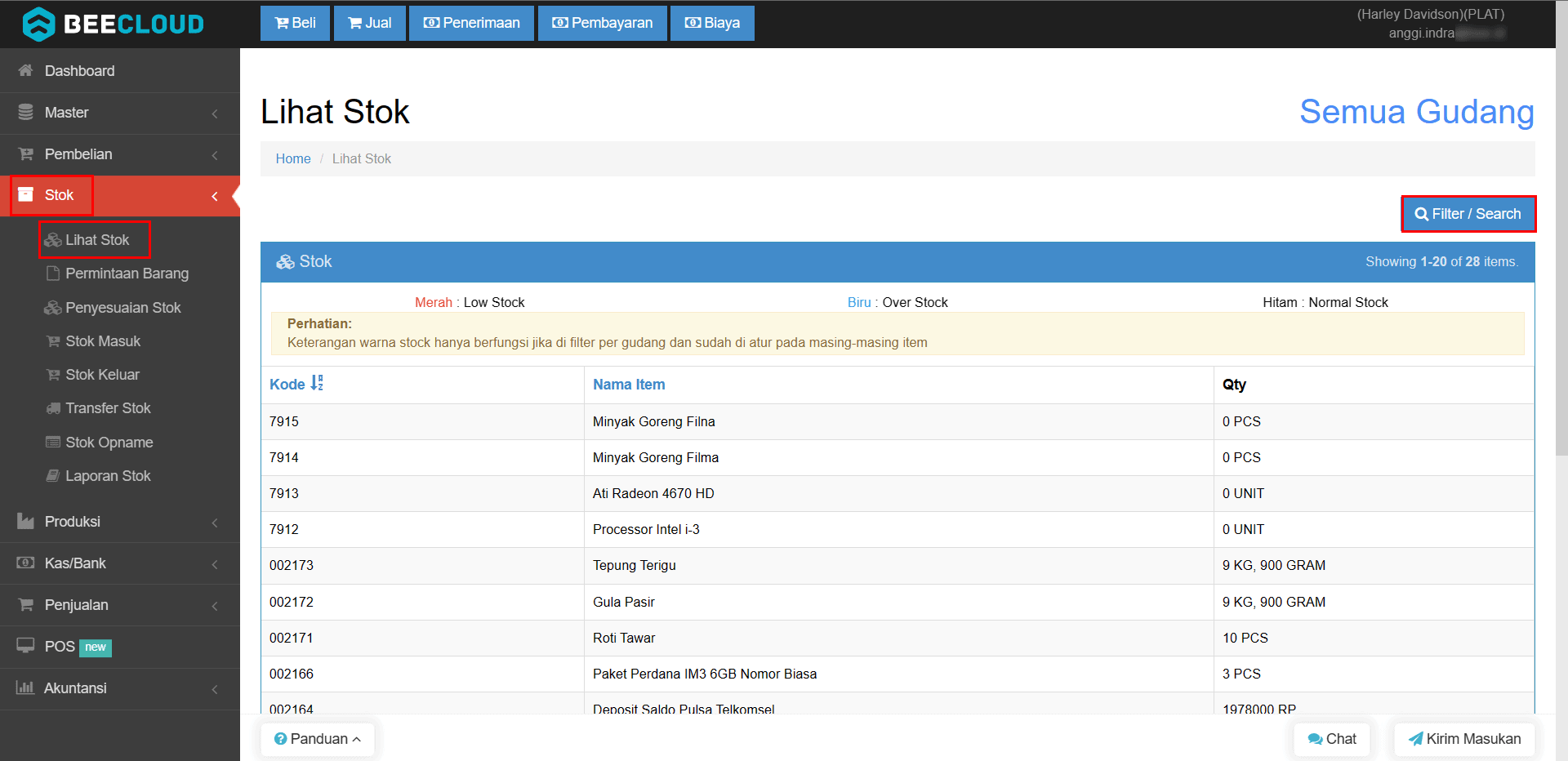Open the Filter / Search button
The height and width of the screenshot is (761, 1568).
(1468, 214)
